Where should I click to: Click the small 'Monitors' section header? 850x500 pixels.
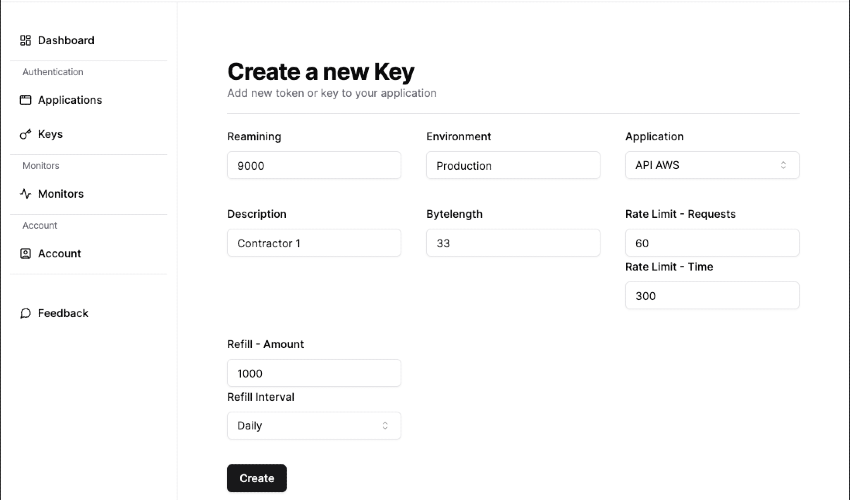[41, 165]
